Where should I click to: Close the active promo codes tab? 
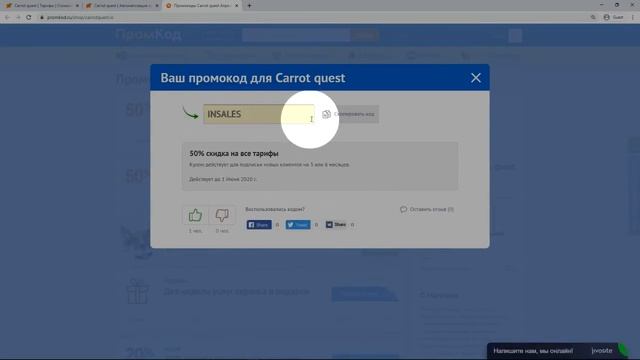click(236, 6)
